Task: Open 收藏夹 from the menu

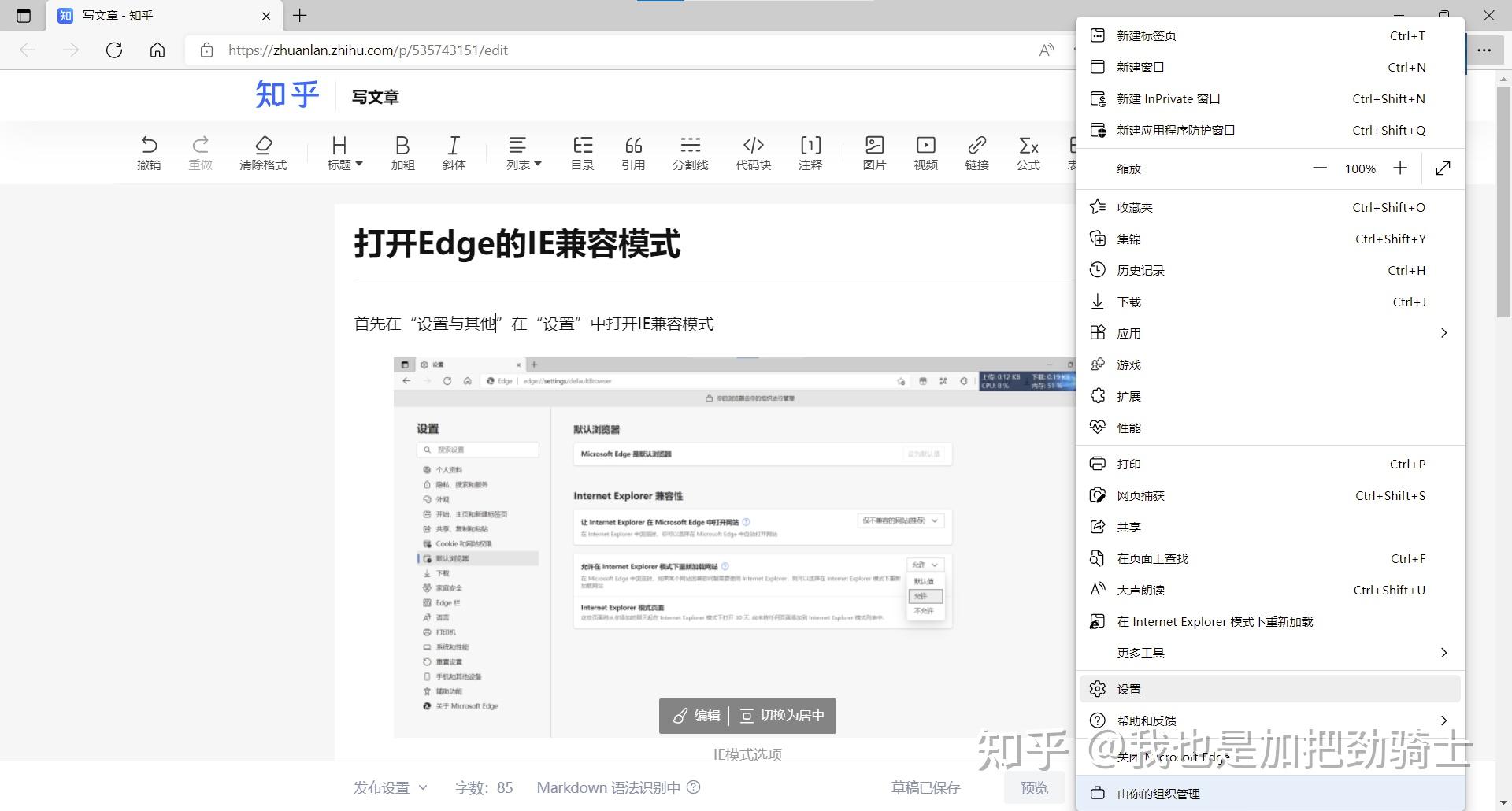Action: point(1269,207)
